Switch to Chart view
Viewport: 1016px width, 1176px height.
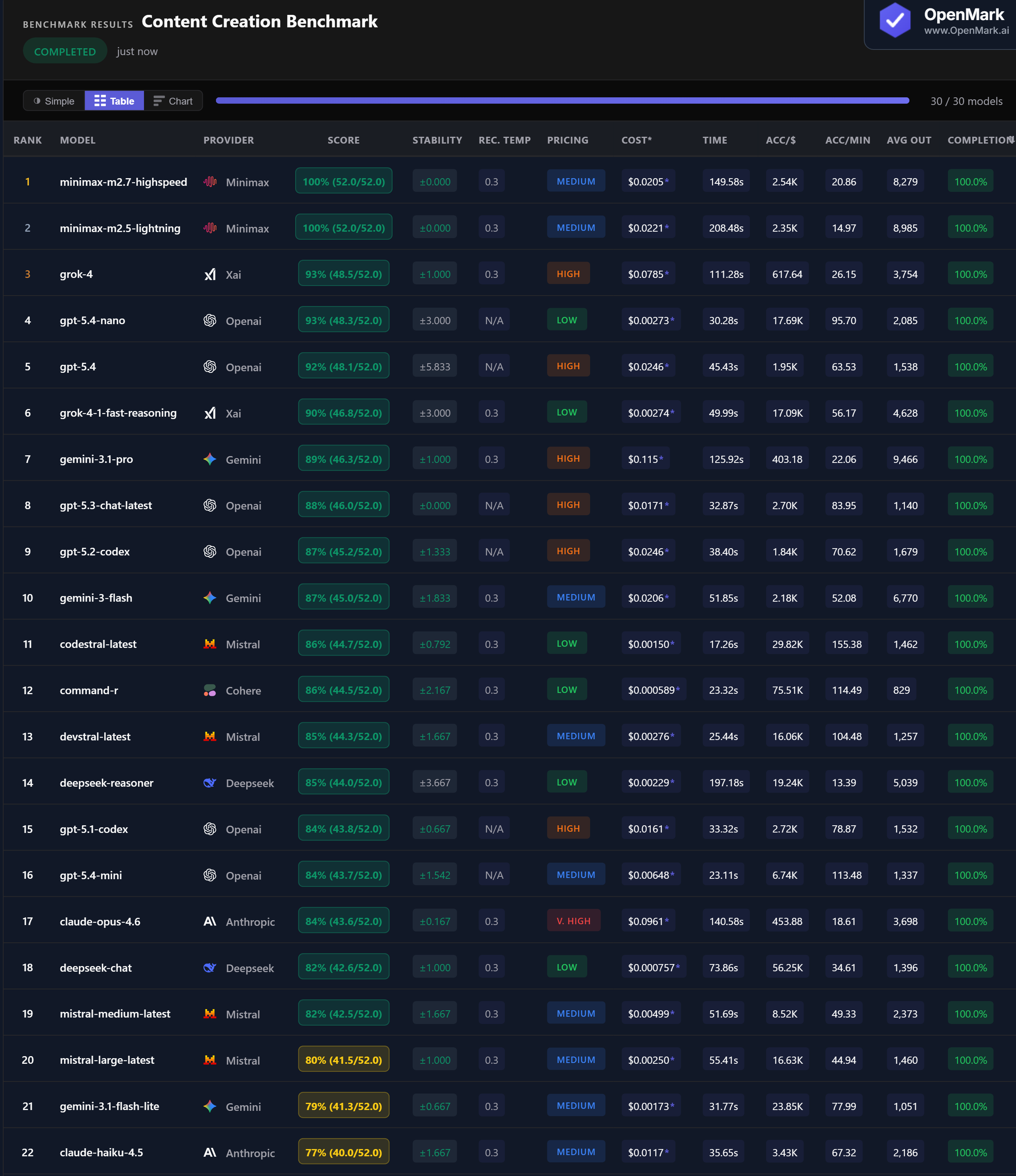(173, 101)
